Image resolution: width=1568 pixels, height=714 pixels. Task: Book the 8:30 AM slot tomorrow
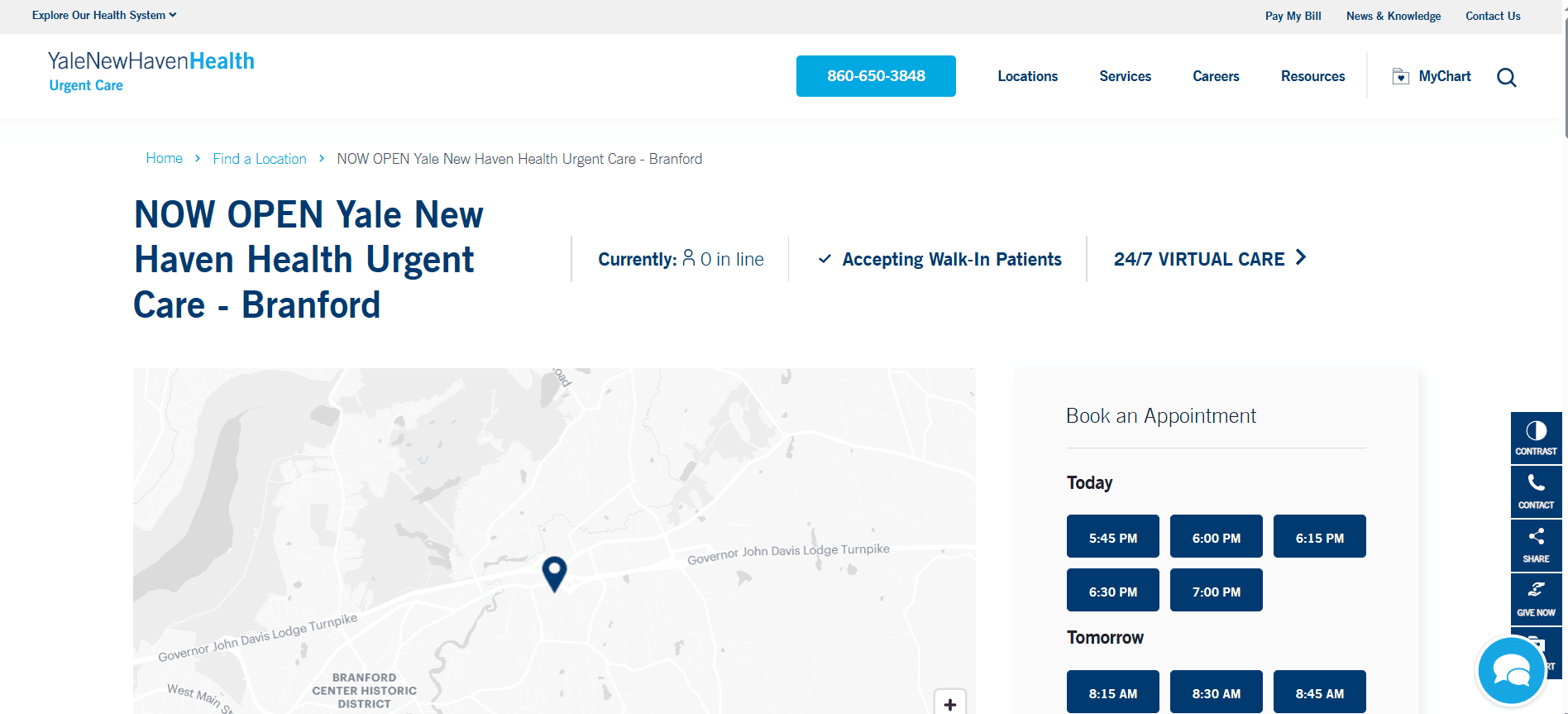(x=1217, y=692)
